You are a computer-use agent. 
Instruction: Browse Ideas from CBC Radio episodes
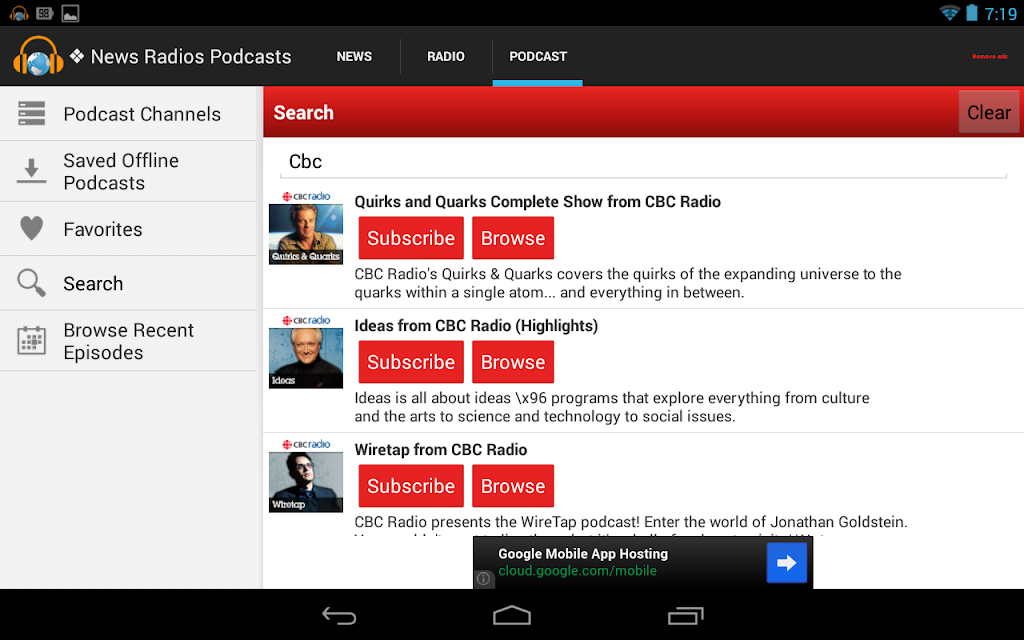[513, 362]
